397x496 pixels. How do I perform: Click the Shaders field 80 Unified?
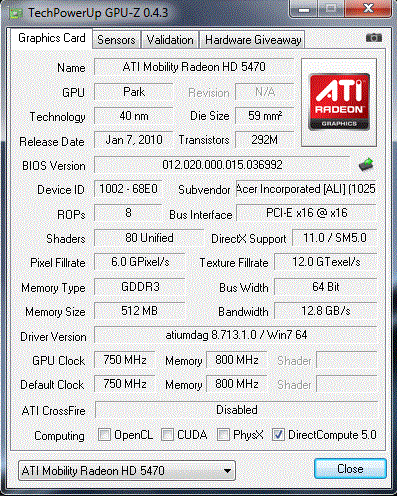point(149,238)
